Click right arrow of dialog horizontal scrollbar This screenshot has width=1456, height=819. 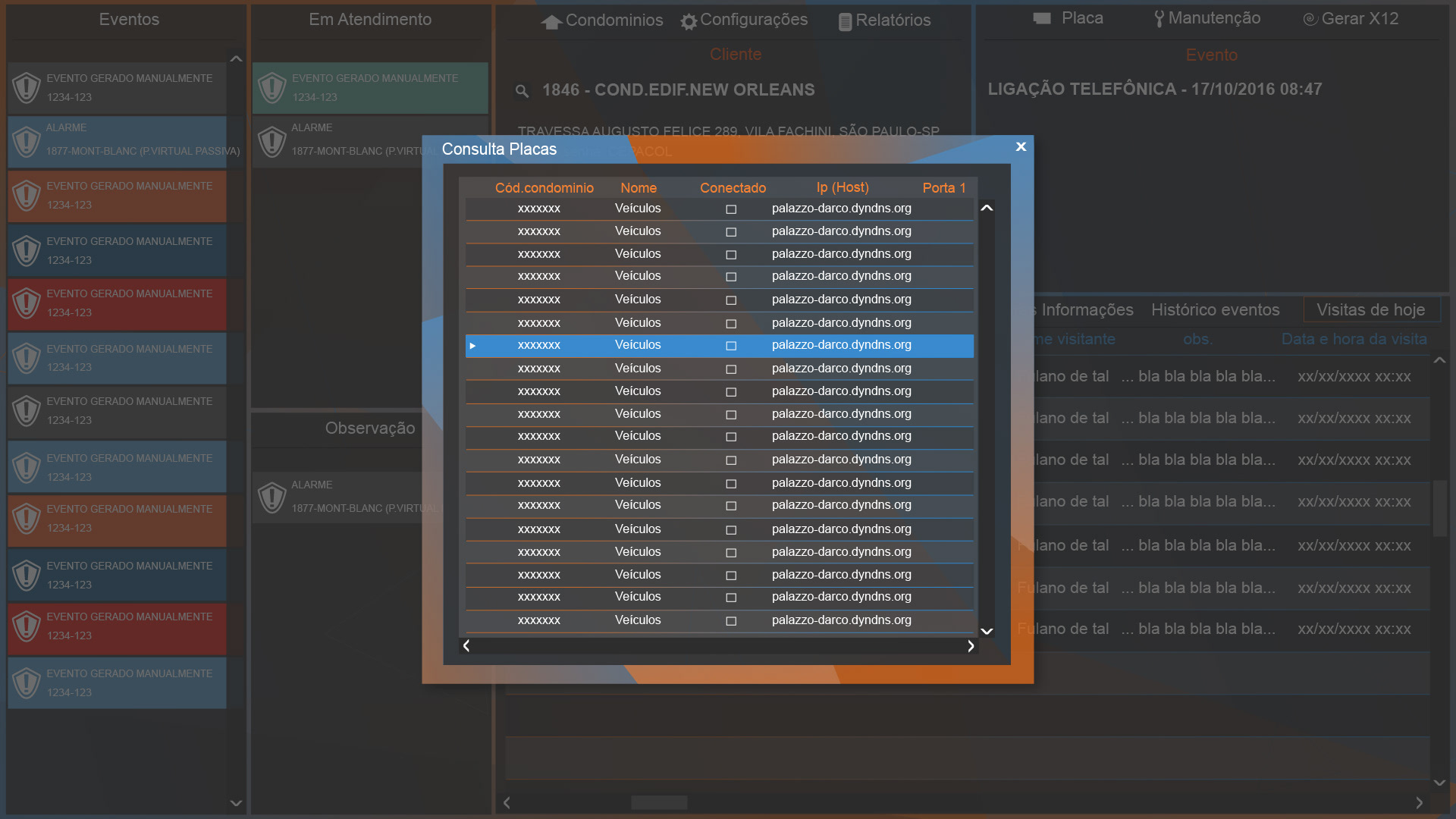pos(971,646)
